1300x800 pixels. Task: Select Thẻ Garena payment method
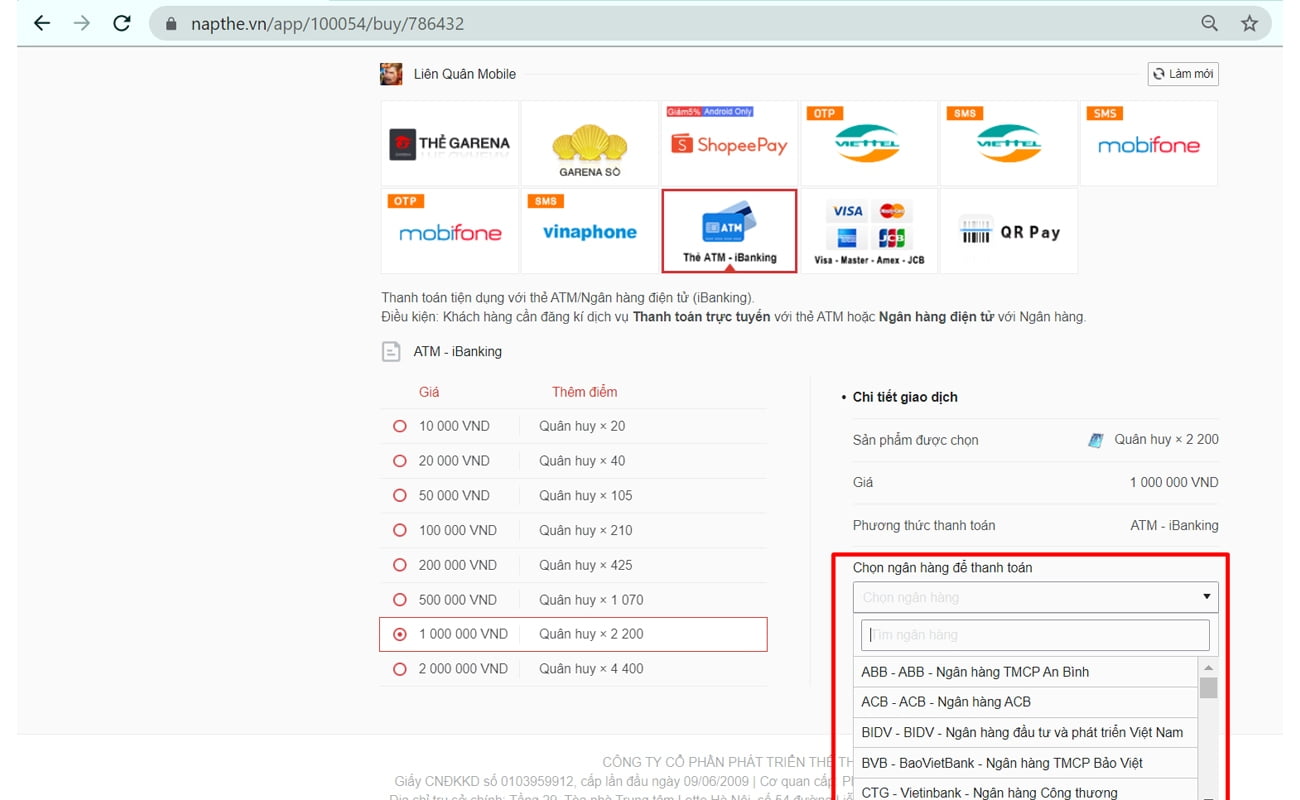450,143
